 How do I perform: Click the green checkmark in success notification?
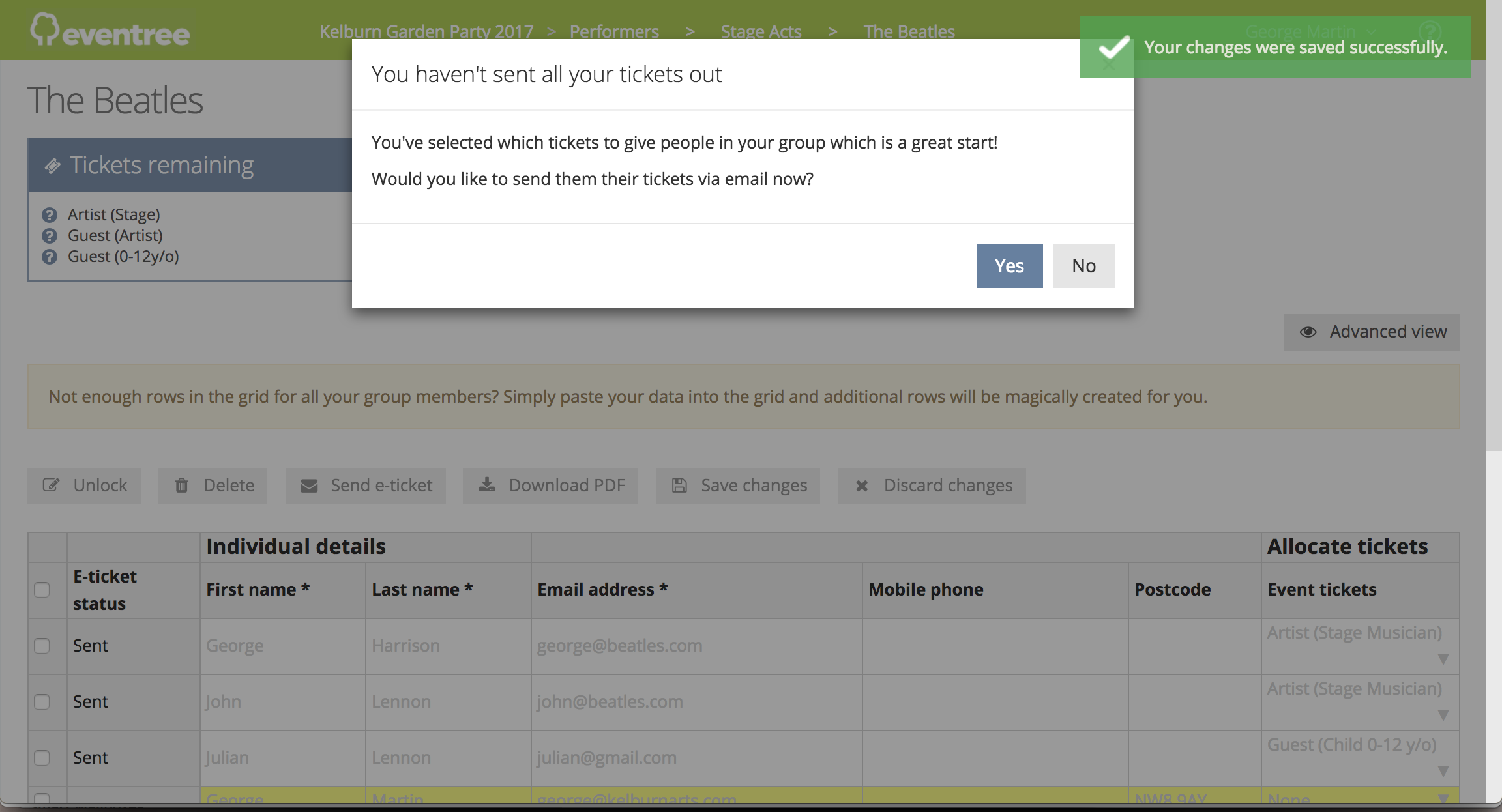[1113, 48]
